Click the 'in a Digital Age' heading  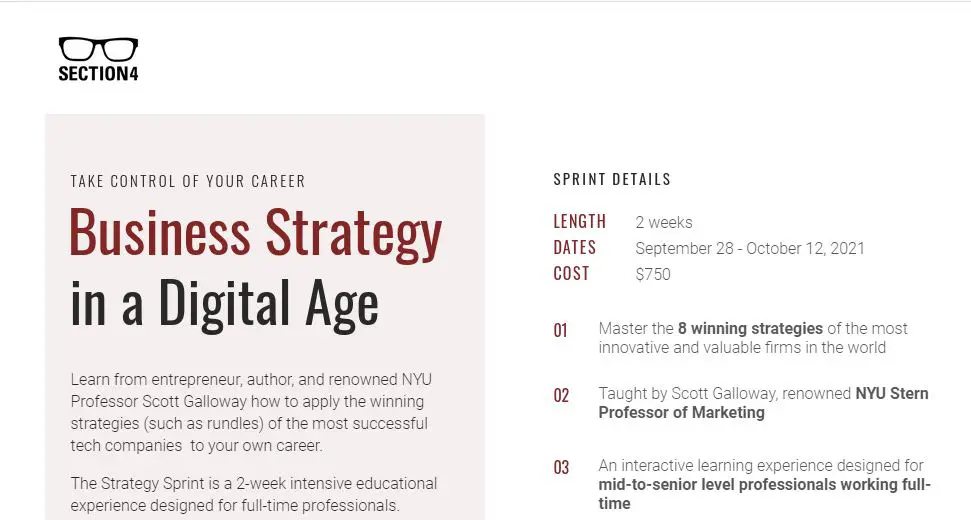click(x=225, y=303)
